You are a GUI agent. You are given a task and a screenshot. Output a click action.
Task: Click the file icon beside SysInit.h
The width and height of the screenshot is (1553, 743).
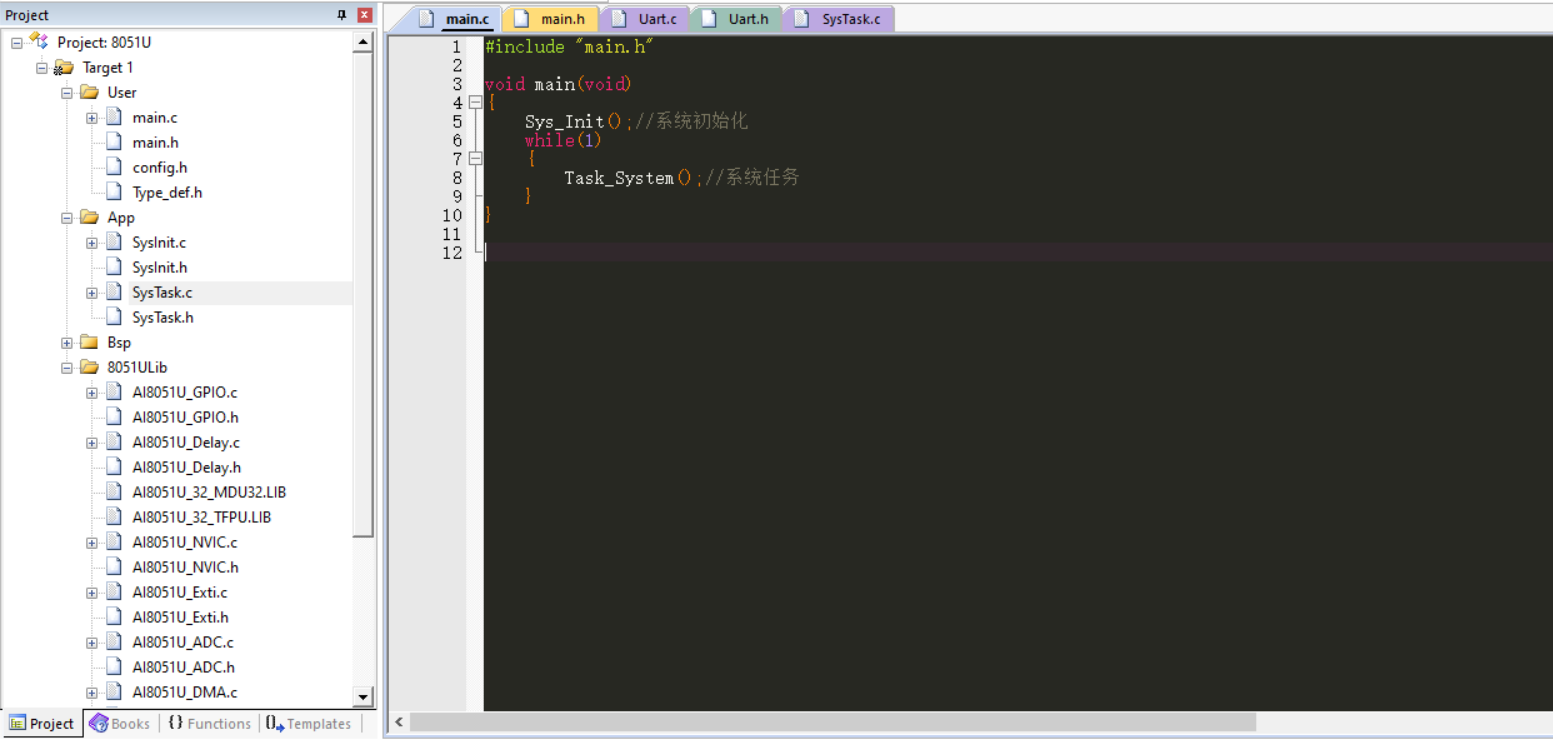click(x=113, y=267)
